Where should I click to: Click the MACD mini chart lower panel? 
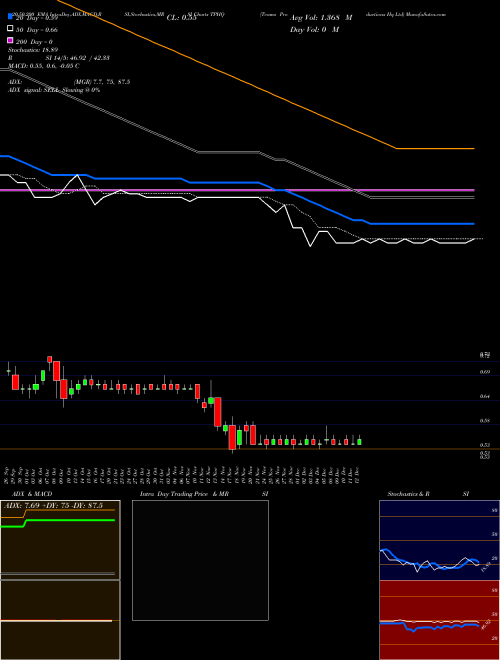[x=60, y=620]
